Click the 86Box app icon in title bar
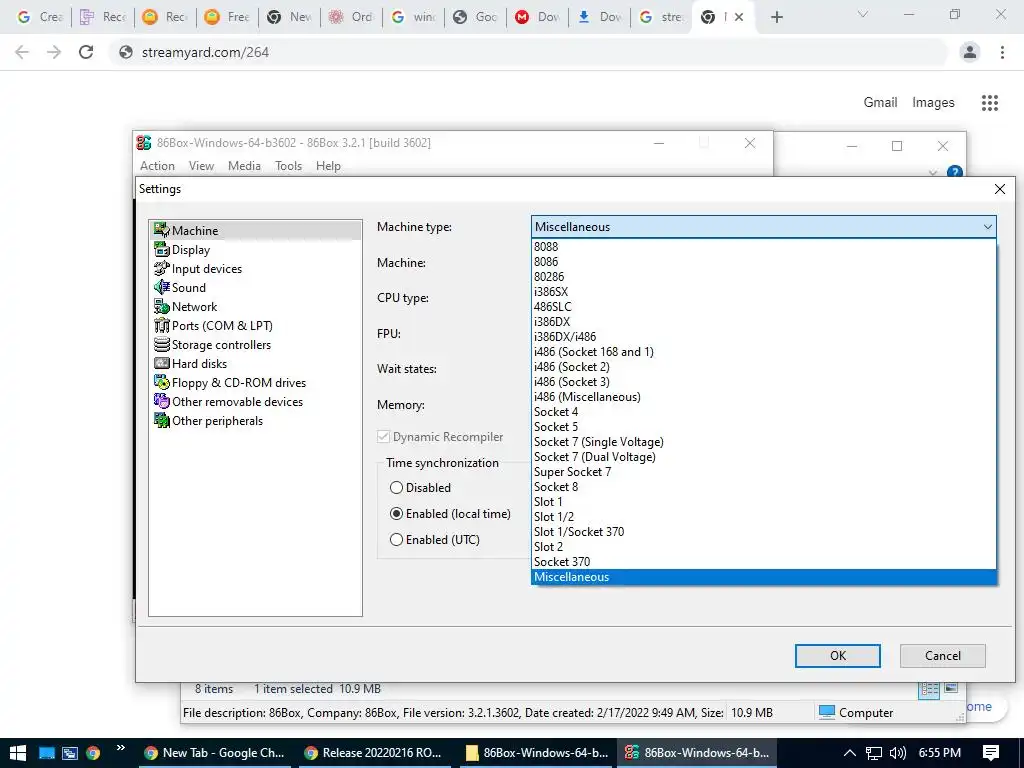Image resolution: width=1024 pixels, height=768 pixels. [x=144, y=142]
